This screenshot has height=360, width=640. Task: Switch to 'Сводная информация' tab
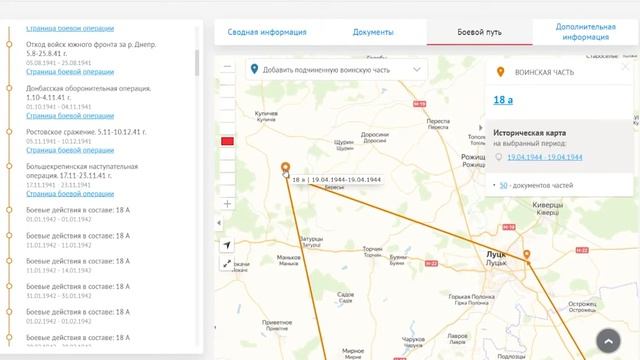[x=267, y=32]
